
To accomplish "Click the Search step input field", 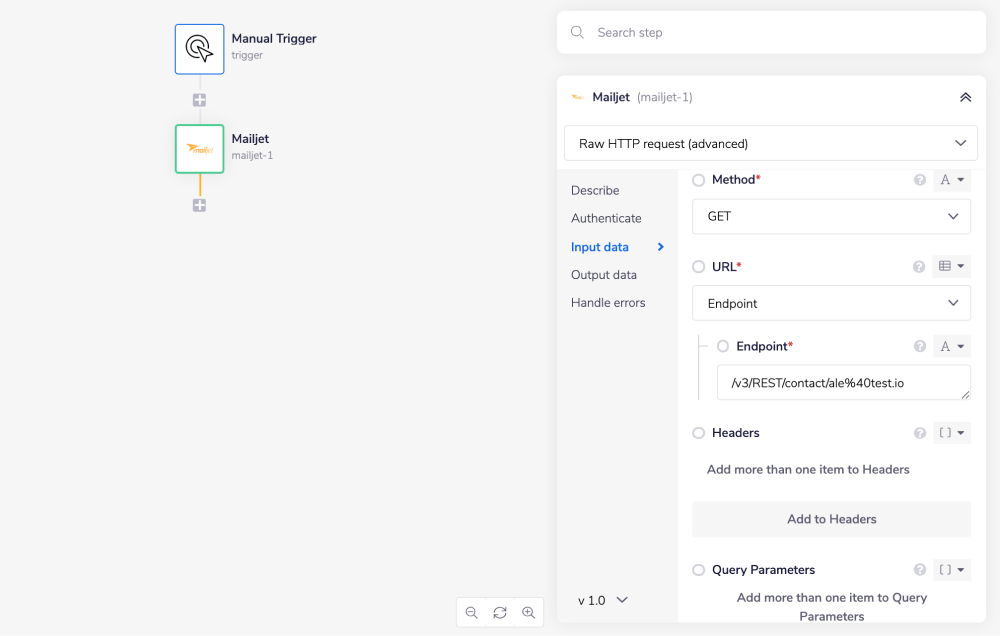I will pyautogui.click(x=770, y=32).
